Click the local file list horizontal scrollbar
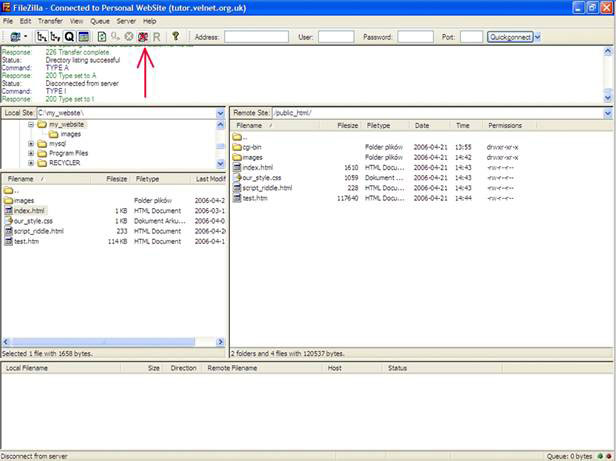 (104, 342)
